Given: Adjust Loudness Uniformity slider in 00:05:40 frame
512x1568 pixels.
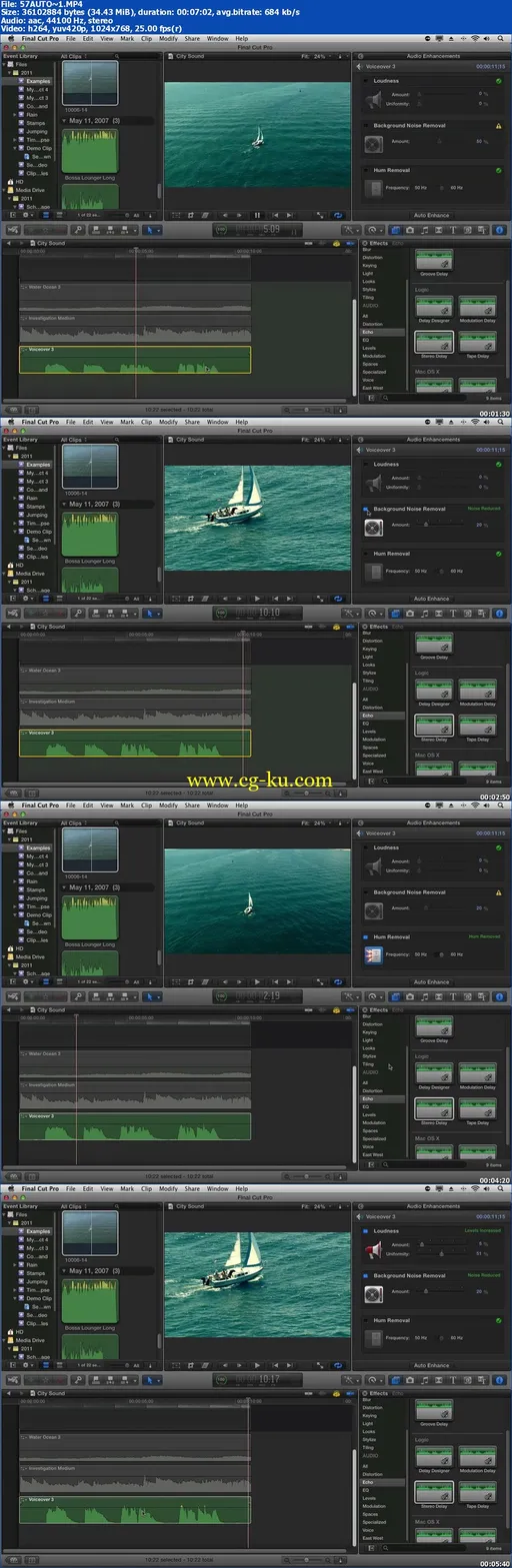Looking at the screenshot, I should 440,1253.
